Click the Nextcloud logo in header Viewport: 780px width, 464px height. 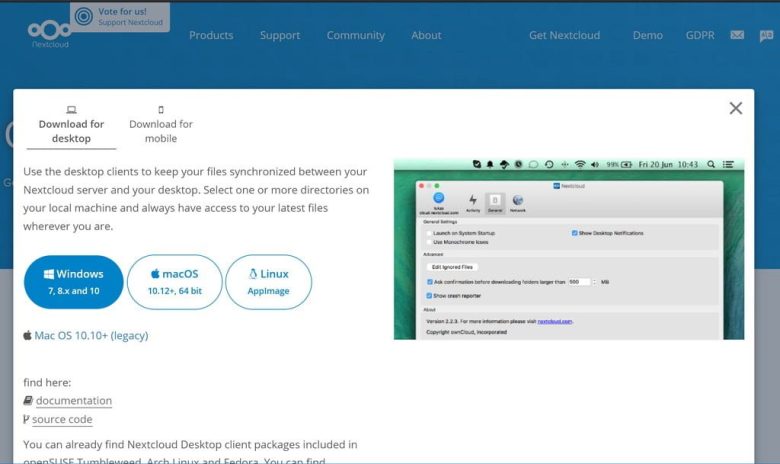[49, 34]
